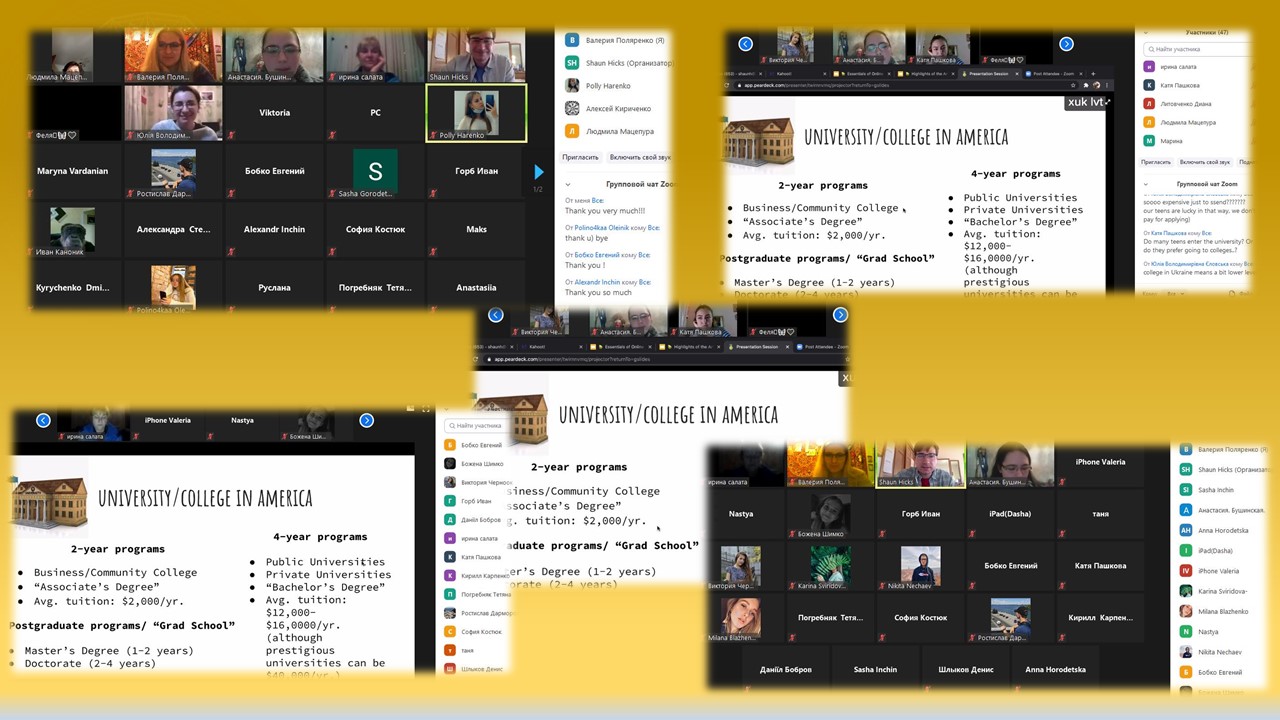
Task: Toggle muted mic icon on PC tile
Action: pyautogui.click(x=333, y=136)
